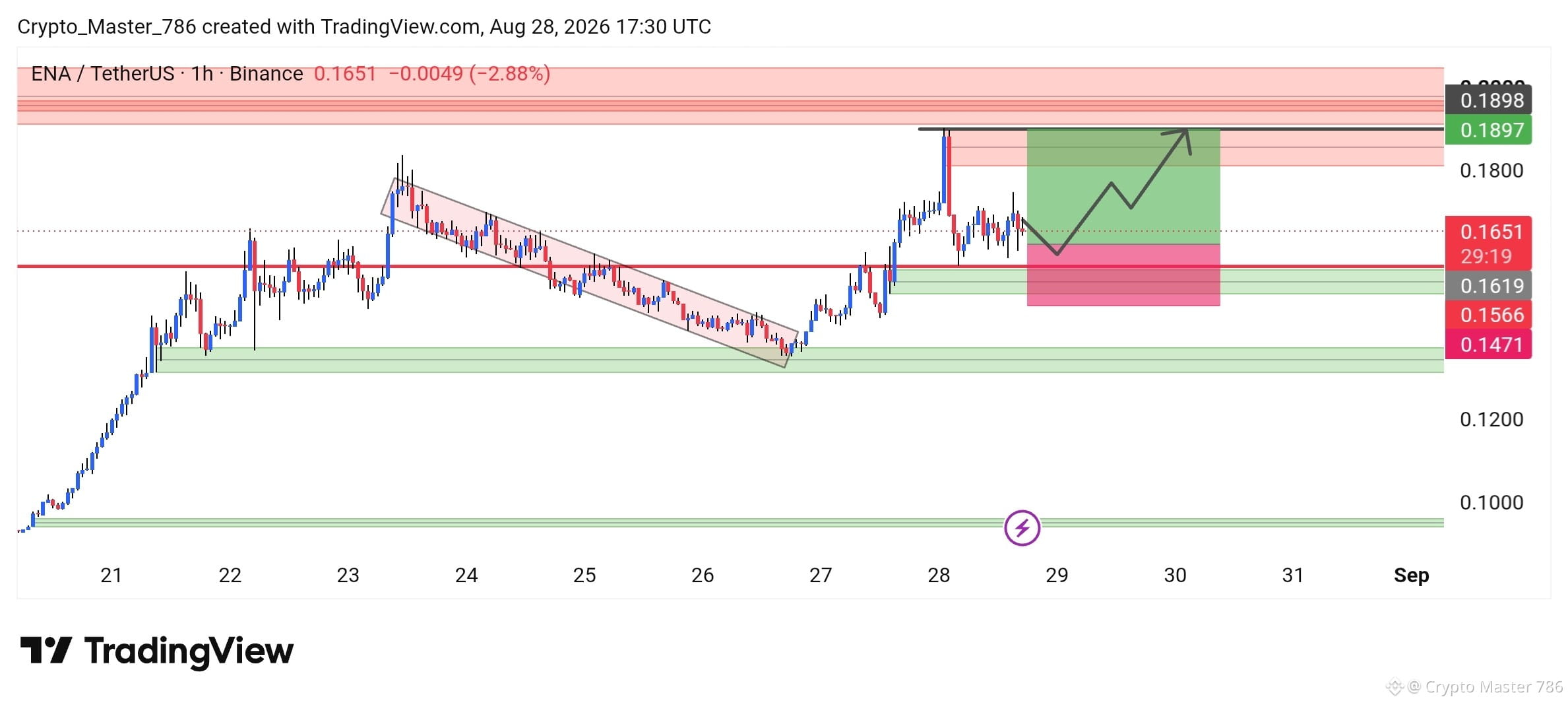Select the pink stop-loss zone of the long position
This screenshot has height=703, width=1568.
pos(1123,275)
